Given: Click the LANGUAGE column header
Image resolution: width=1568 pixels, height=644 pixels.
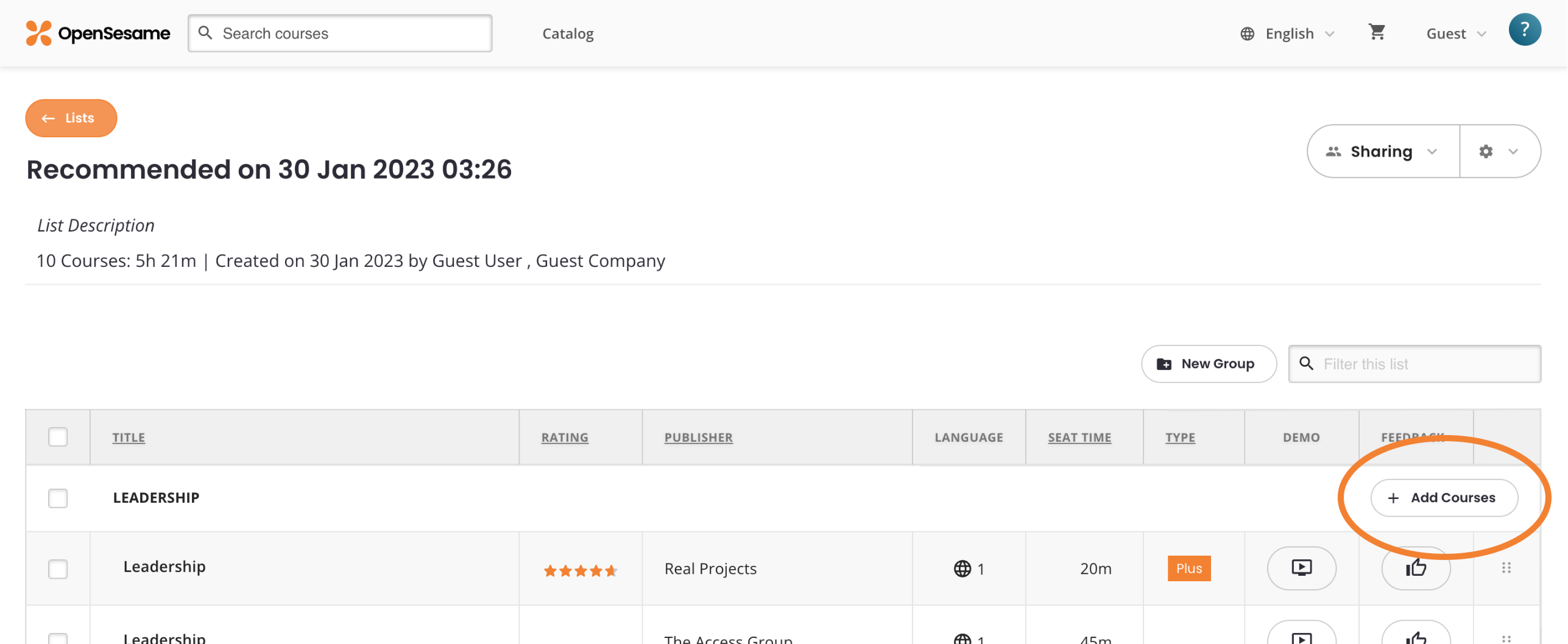Looking at the screenshot, I should 969,437.
